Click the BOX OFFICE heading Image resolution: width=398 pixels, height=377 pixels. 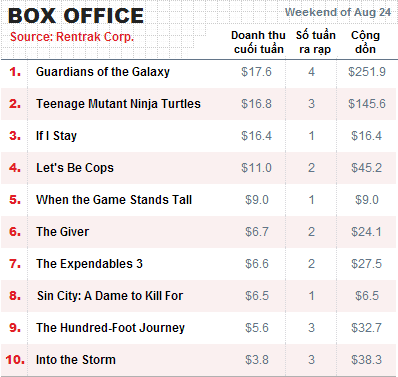(x=76, y=16)
